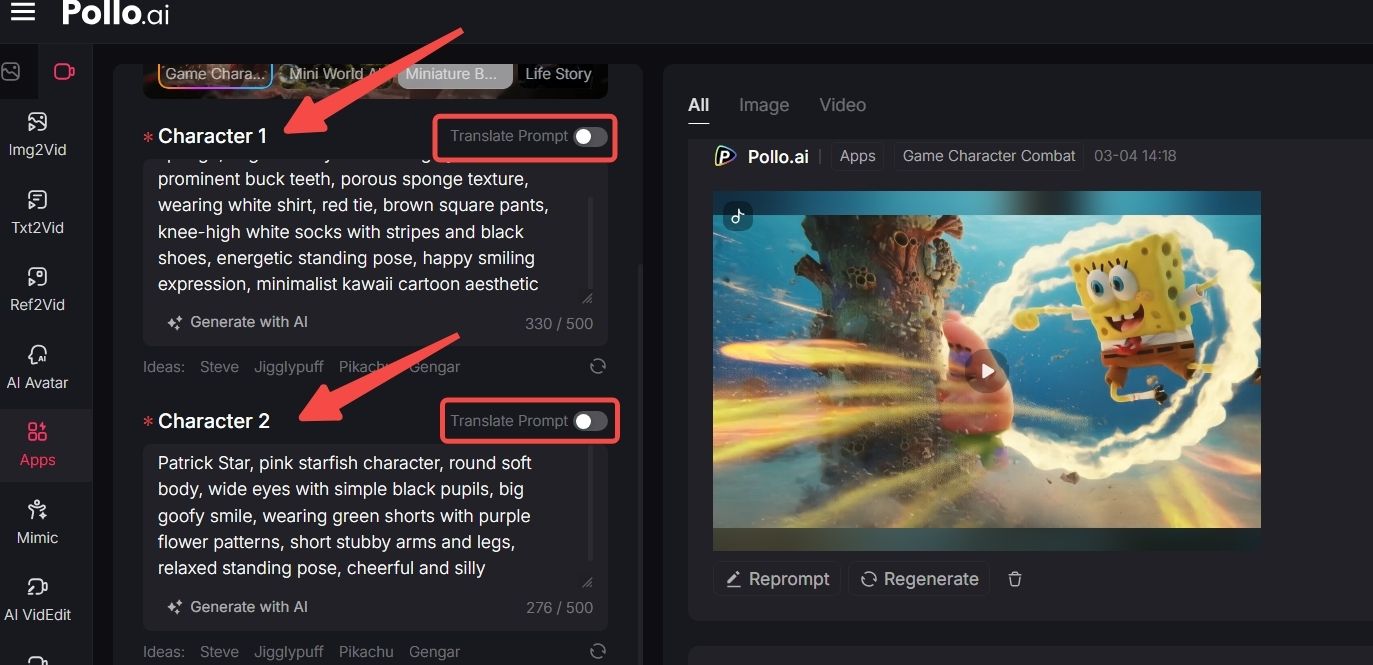Click Character 1 textbox resize handle
The image size is (1373, 665).
pos(587,297)
